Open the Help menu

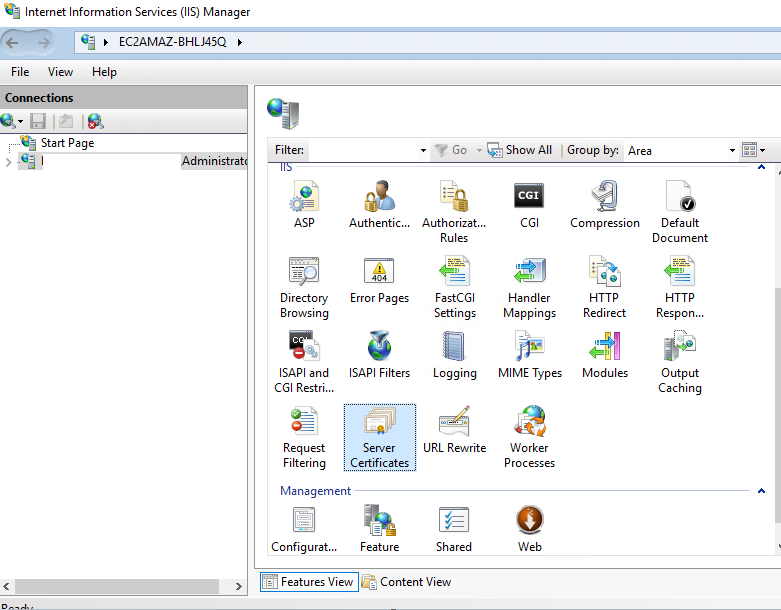click(104, 72)
